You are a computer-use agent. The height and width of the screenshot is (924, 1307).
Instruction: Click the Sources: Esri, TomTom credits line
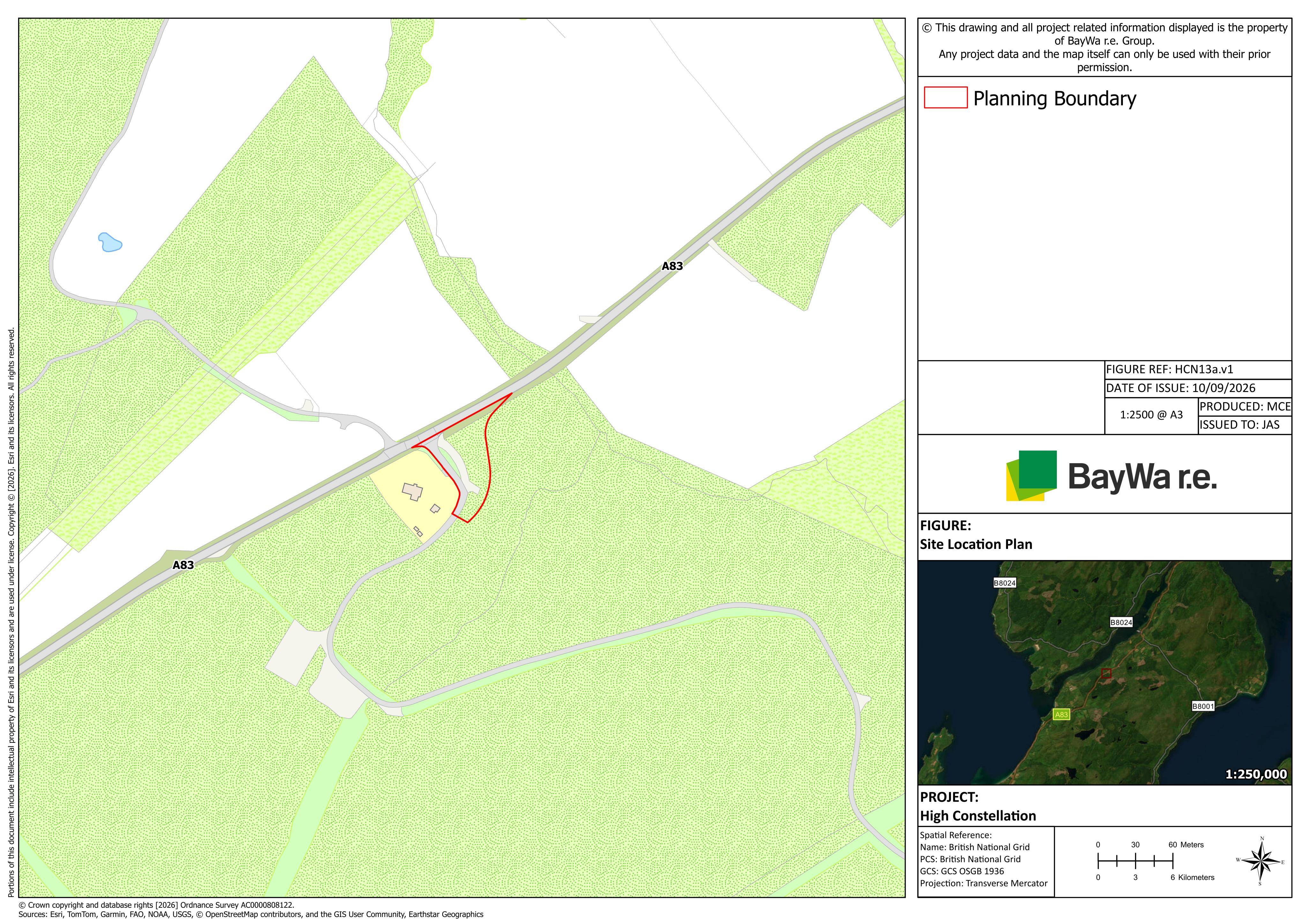click(250, 915)
